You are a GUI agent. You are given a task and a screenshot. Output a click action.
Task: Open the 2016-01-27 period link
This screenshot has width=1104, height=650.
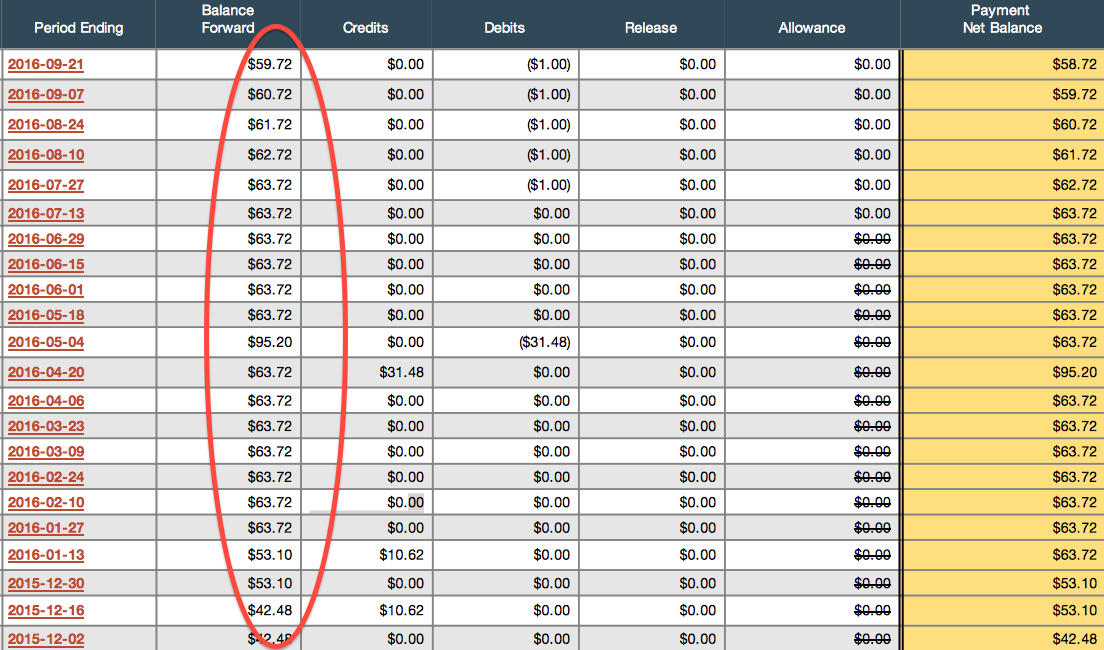point(46,528)
